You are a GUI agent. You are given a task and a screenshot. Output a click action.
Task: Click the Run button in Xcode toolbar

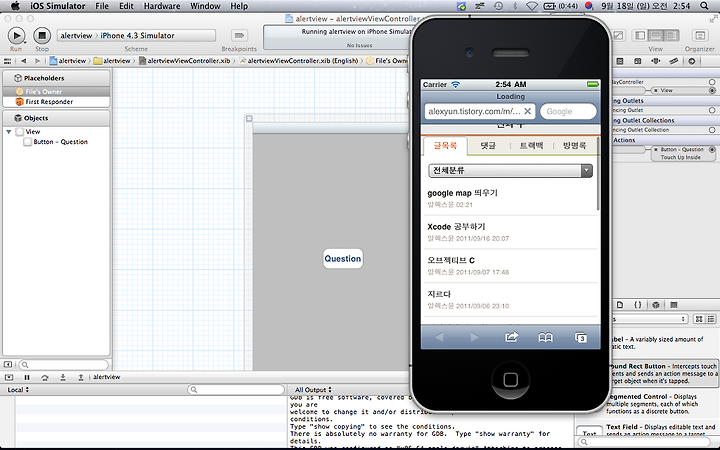(17, 35)
